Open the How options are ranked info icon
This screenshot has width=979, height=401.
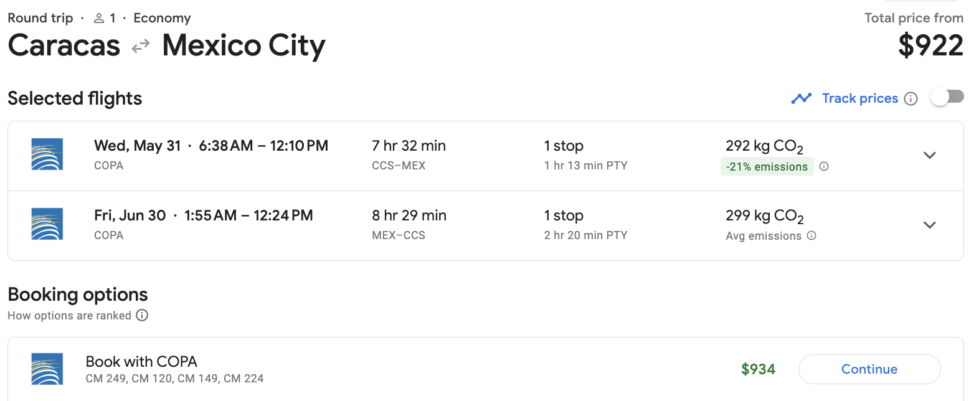tap(142, 315)
